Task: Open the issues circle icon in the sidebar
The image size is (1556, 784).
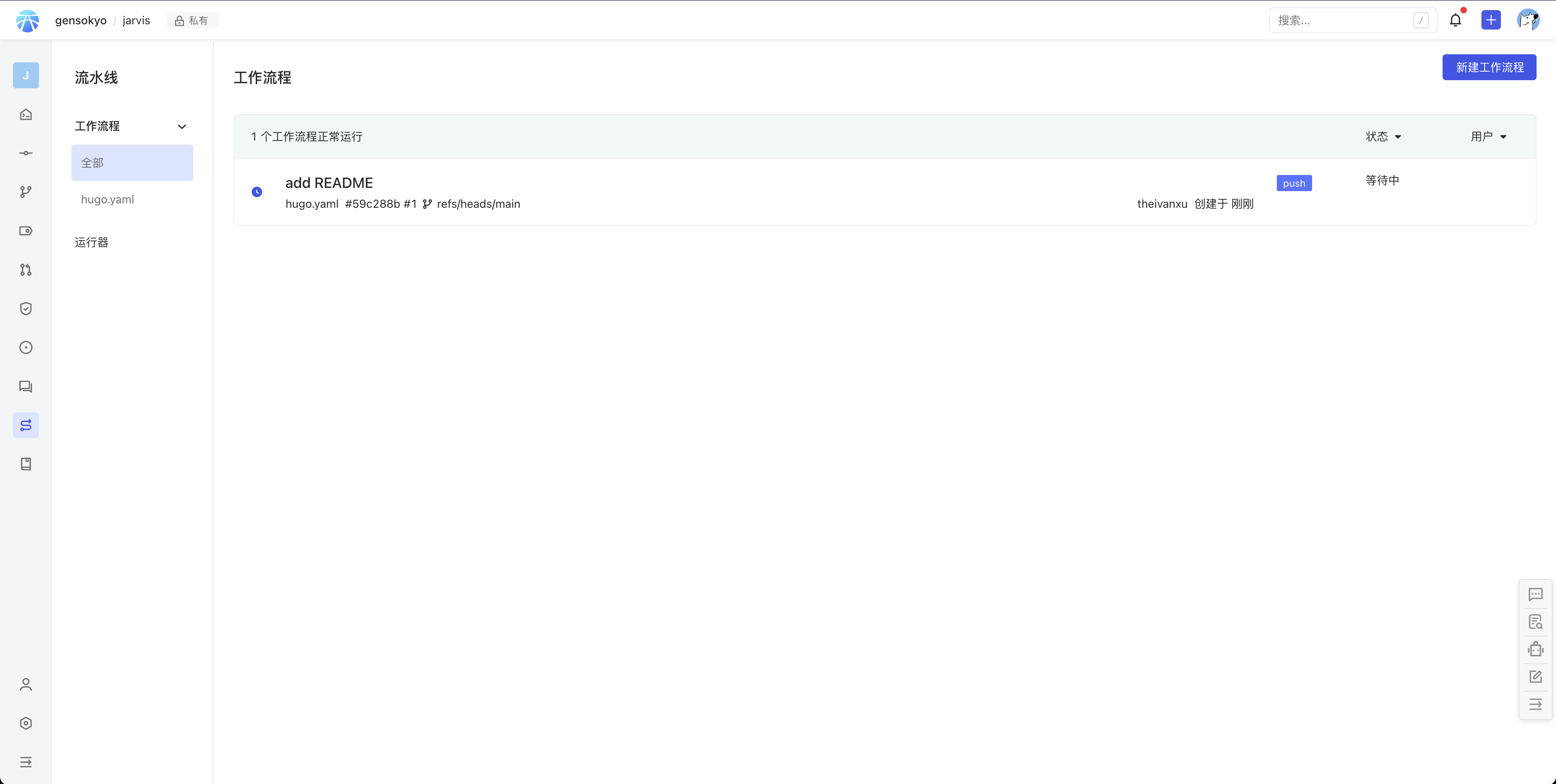Action: [26, 347]
